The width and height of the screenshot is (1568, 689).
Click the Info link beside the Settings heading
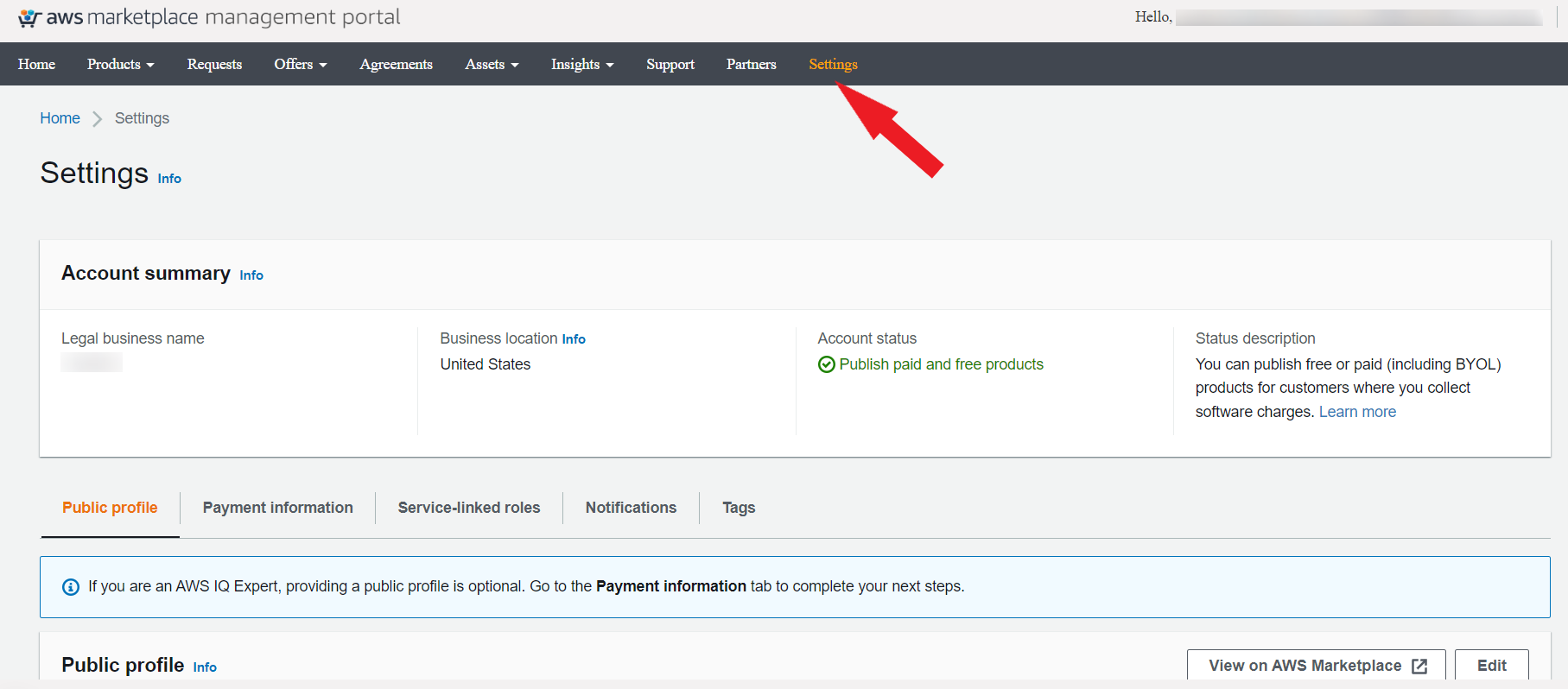click(x=169, y=179)
